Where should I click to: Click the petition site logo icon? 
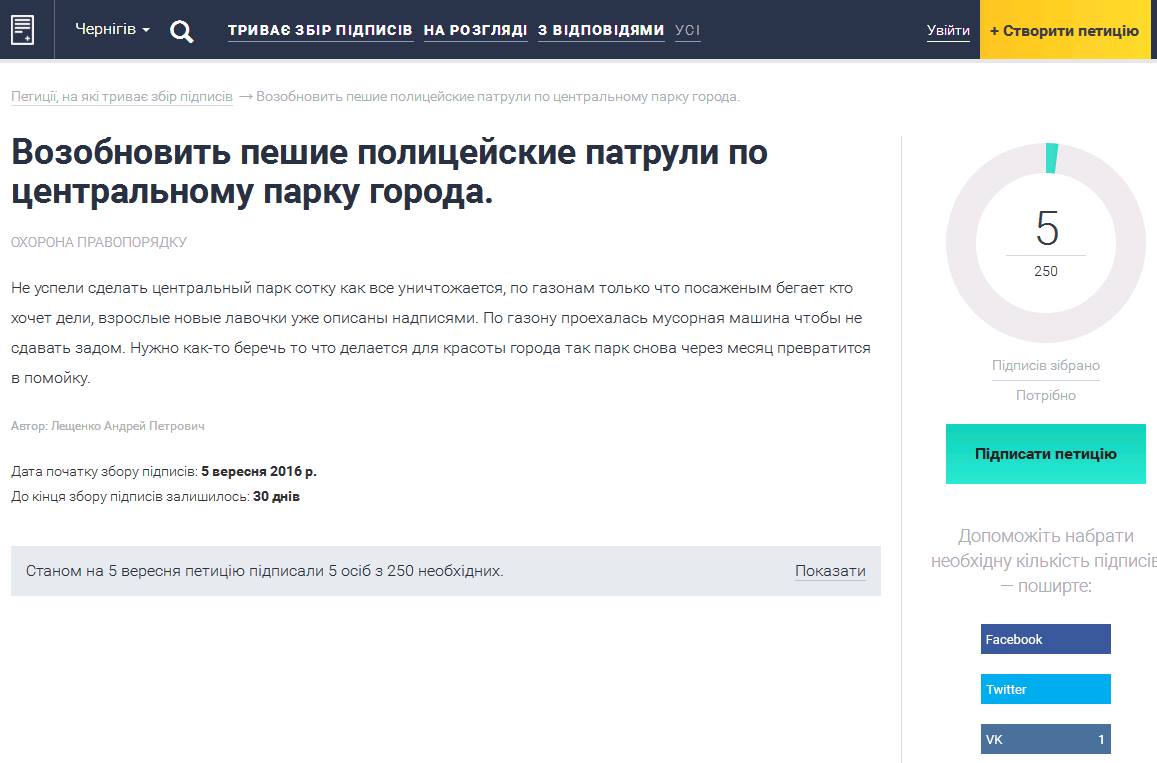(23, 30)
